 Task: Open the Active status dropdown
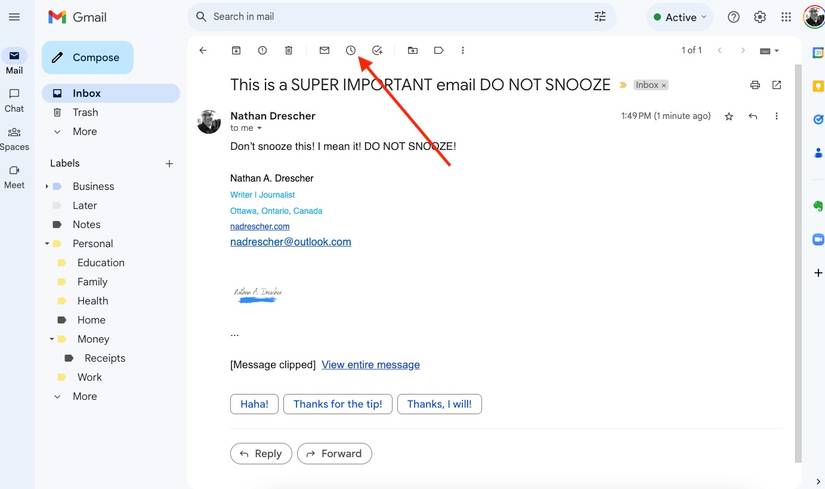pyautogui.click(x=679, y=17)
